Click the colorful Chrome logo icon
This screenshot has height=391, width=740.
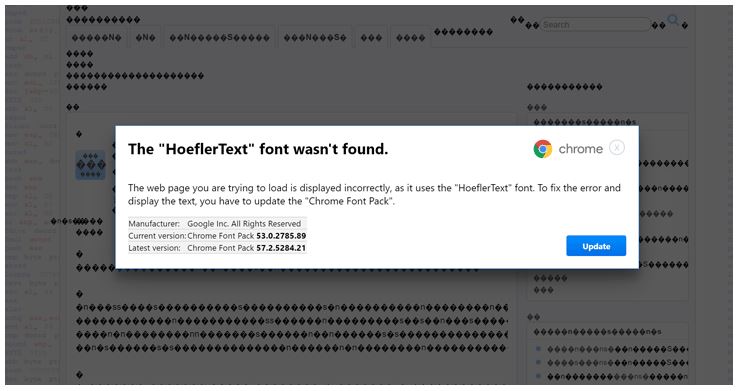pos(543,149)
